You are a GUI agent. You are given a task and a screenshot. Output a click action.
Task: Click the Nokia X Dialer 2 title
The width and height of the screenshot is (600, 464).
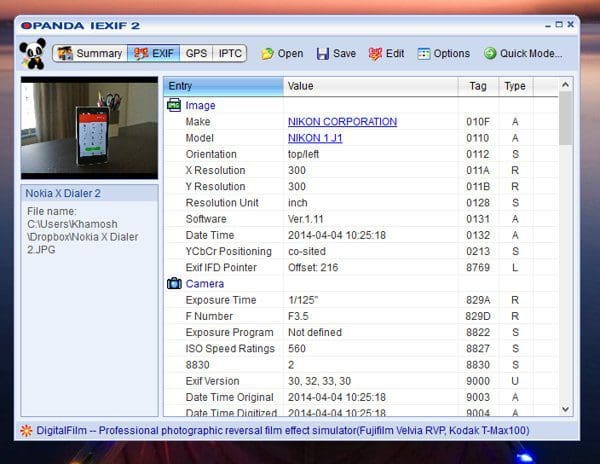[x=63, y=193]
